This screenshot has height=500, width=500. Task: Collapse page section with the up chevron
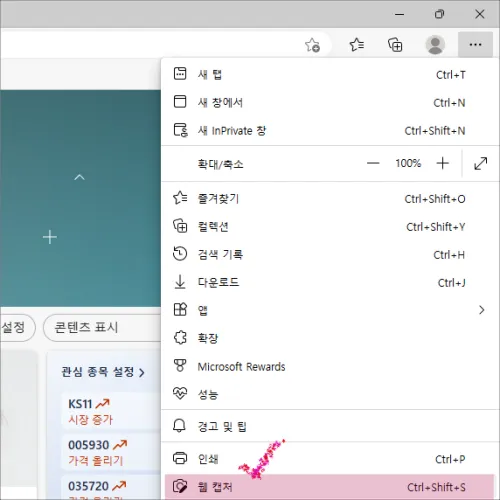pos(79,177)
